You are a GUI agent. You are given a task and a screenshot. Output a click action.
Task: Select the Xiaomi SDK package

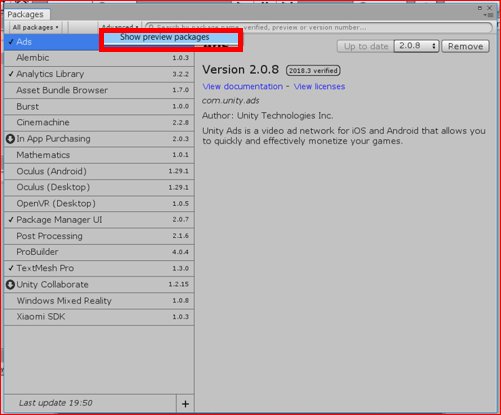[x=99, y=317]
